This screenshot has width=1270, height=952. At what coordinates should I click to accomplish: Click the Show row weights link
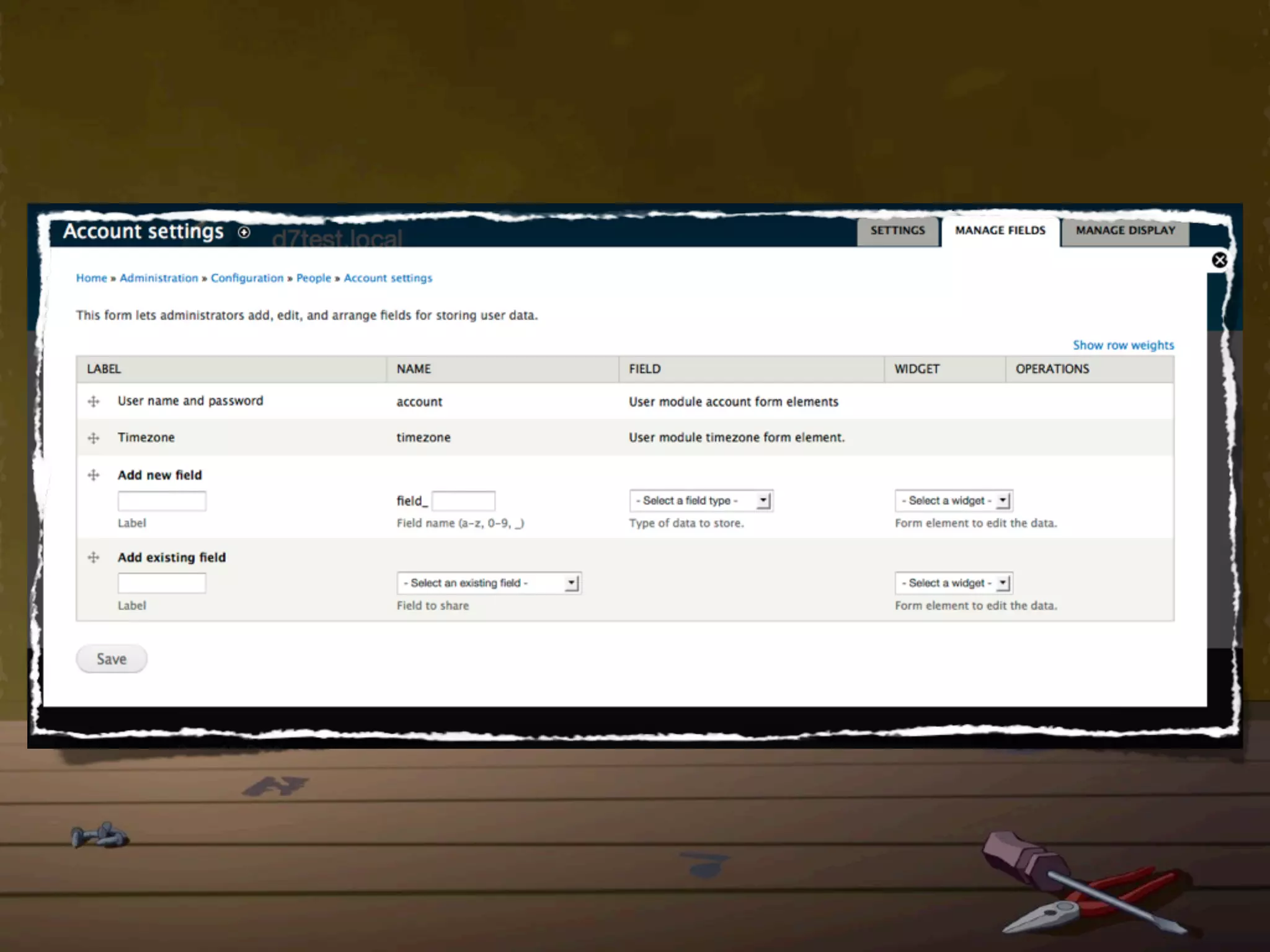tap(1123, 345)
